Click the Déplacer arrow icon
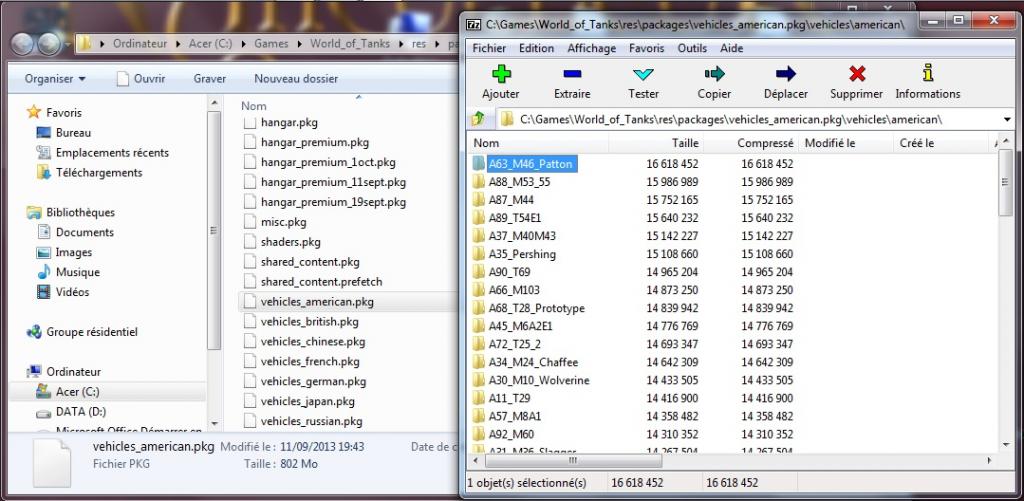The height and width of the screenshot is (501, 1024). (x=785, y=74)
